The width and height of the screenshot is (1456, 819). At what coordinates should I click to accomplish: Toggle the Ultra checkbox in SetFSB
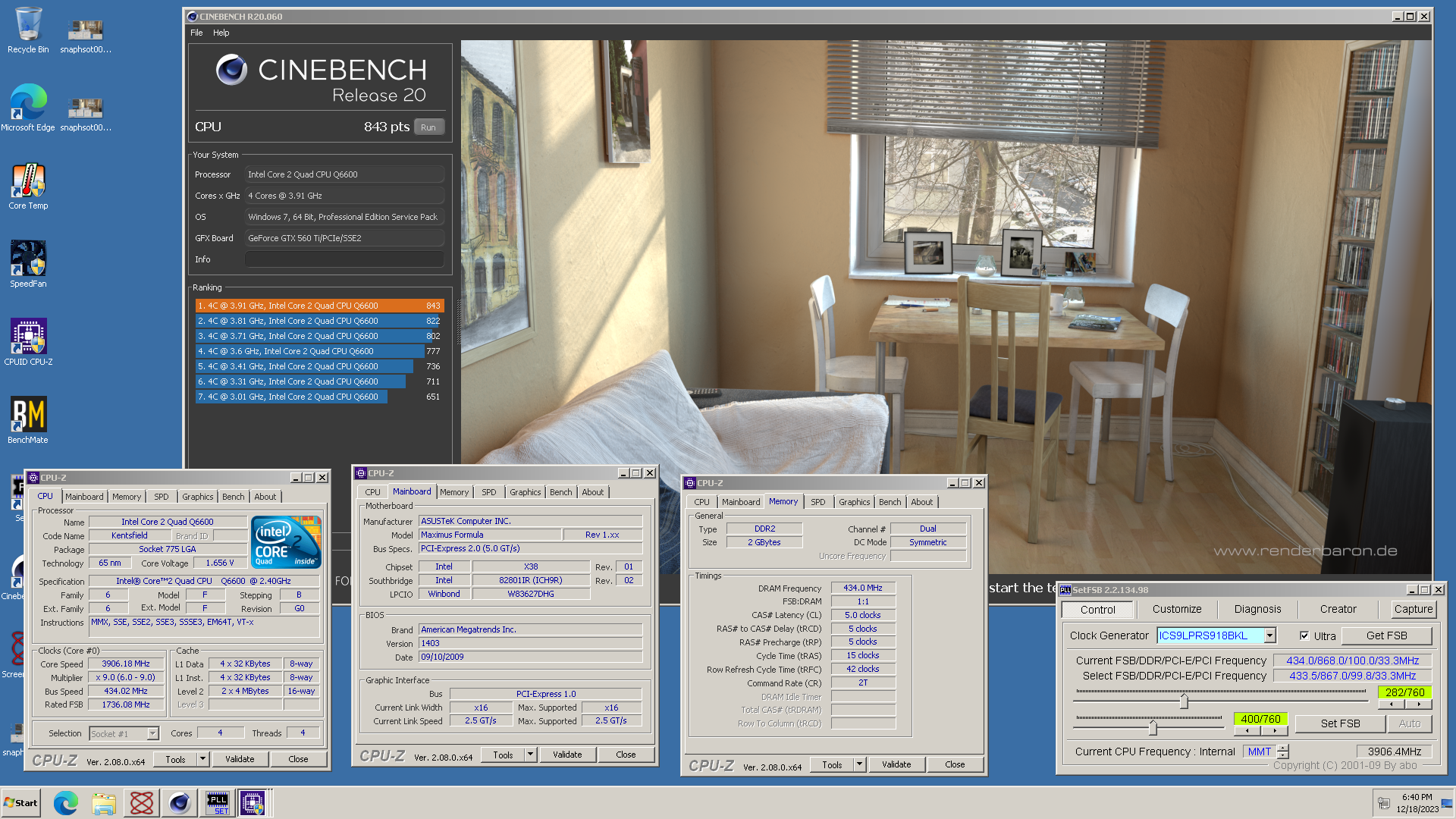pyautogui.click(x=1304, y=636)
